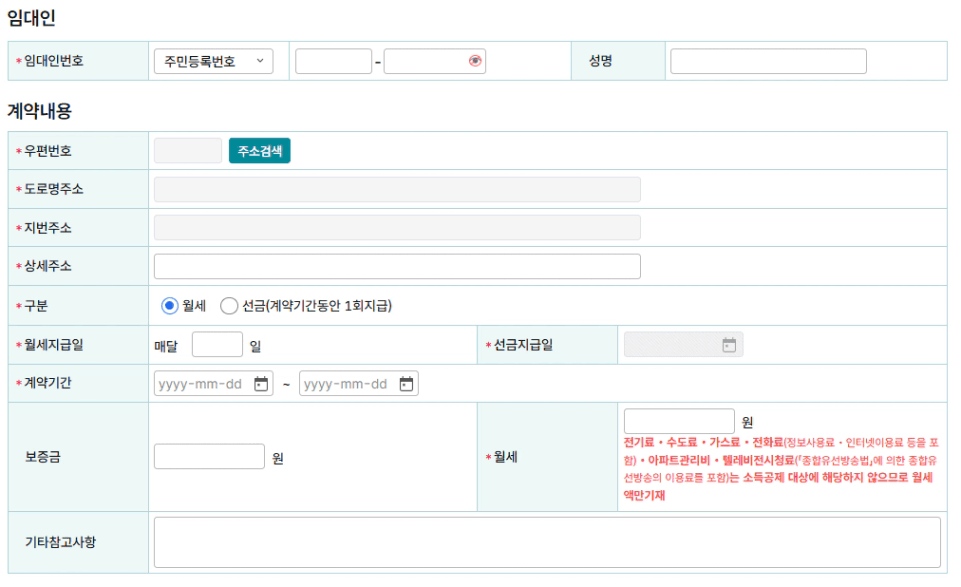Screen dimensions: 961x587
Task: Click the 계약기간 label
Action: point(47,383)
